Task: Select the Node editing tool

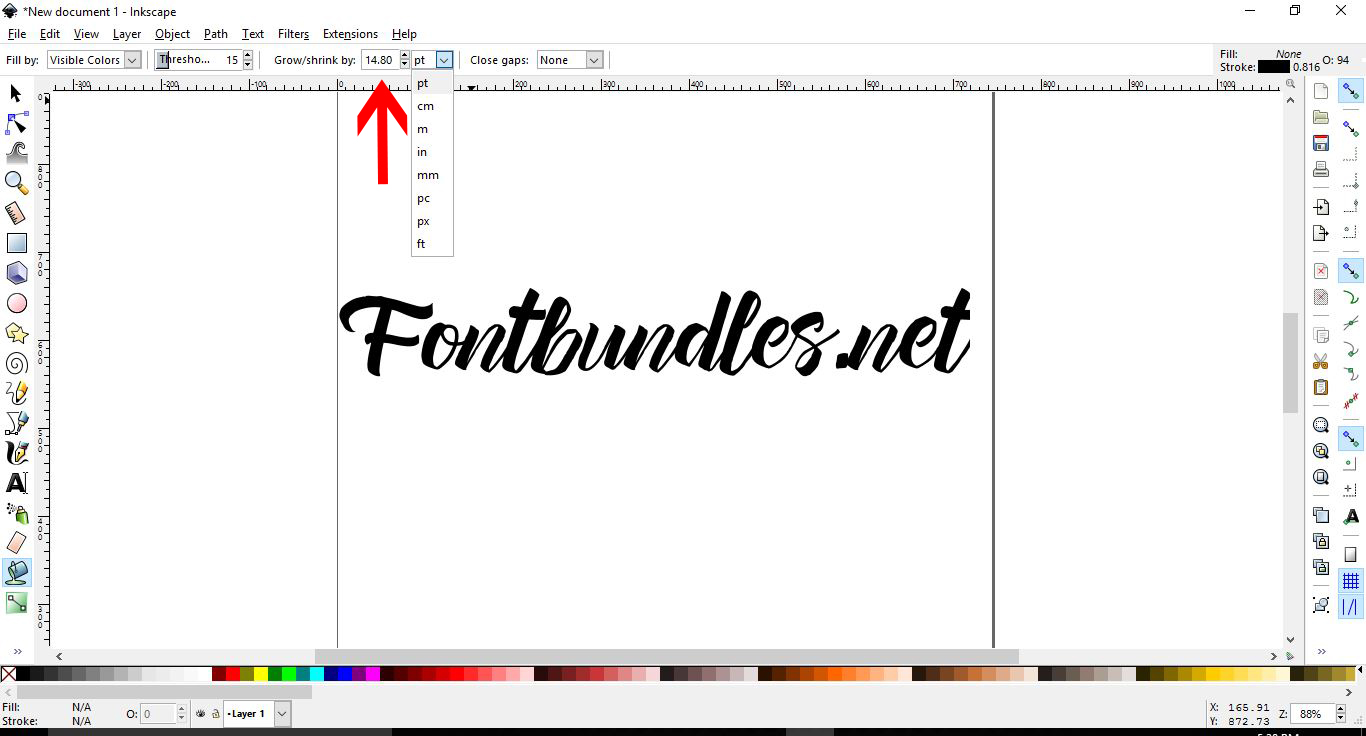Action: [x=16, y=123]
